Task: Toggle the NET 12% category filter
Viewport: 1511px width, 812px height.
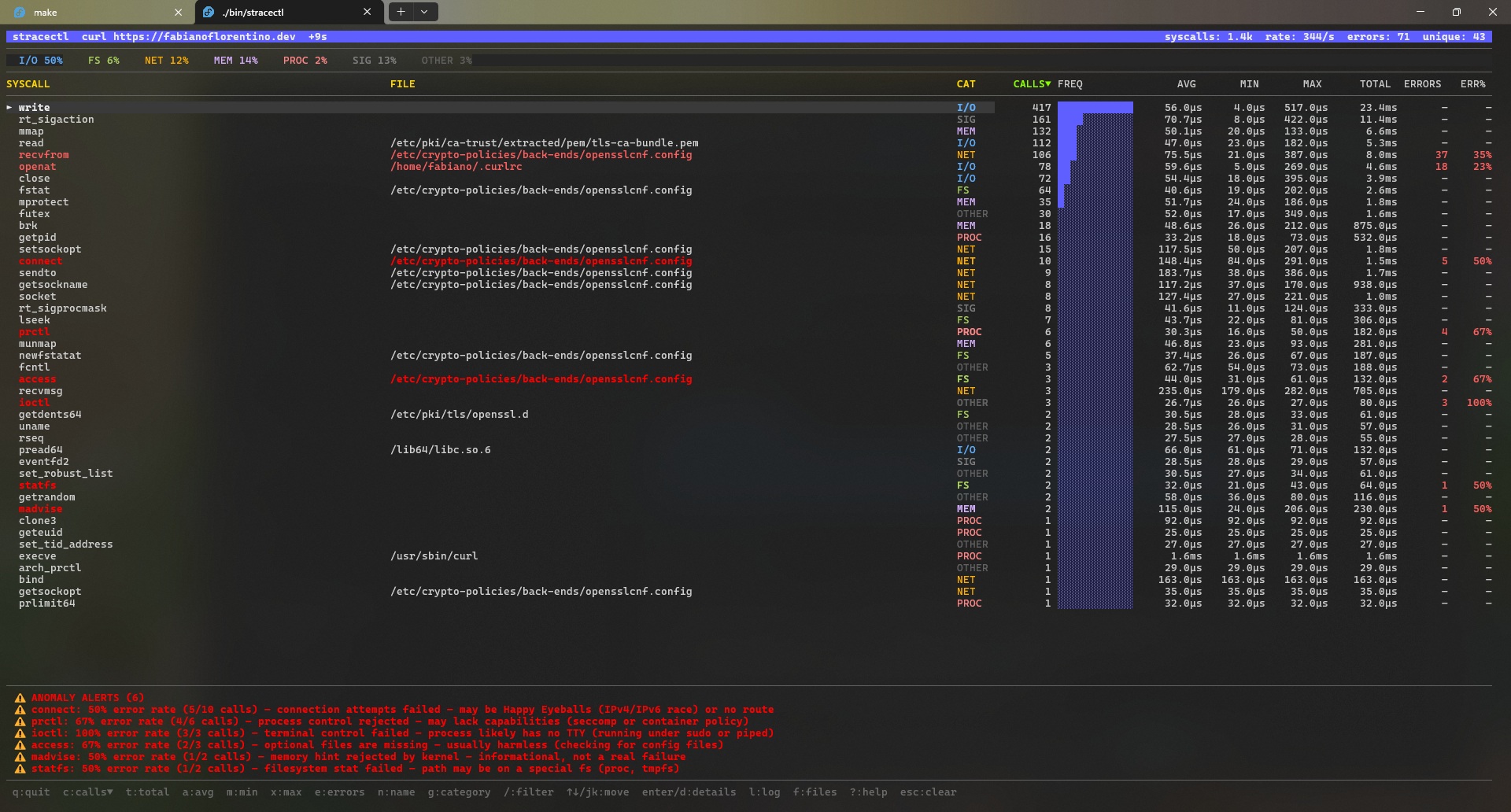Action: click(166, 60)
